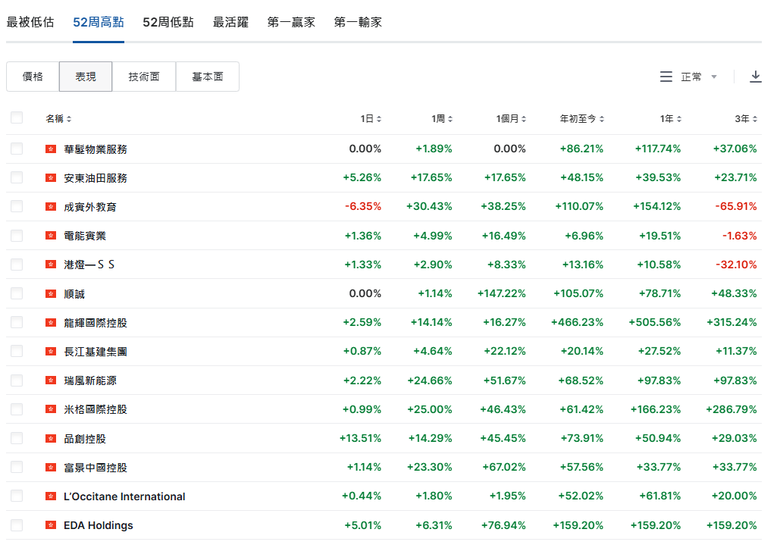Select the 基本面 view button

tap(207, 77)
